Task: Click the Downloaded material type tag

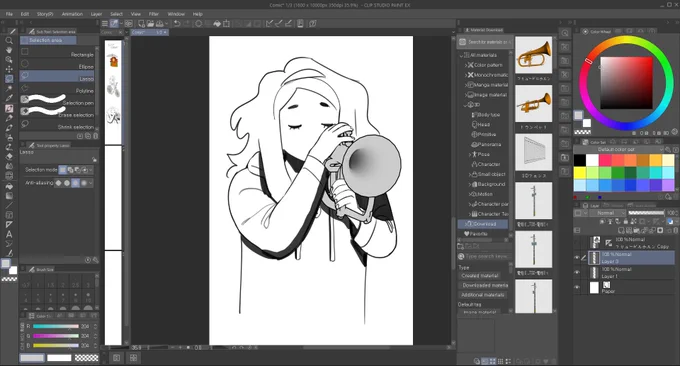Action: [x=484, y=285]
